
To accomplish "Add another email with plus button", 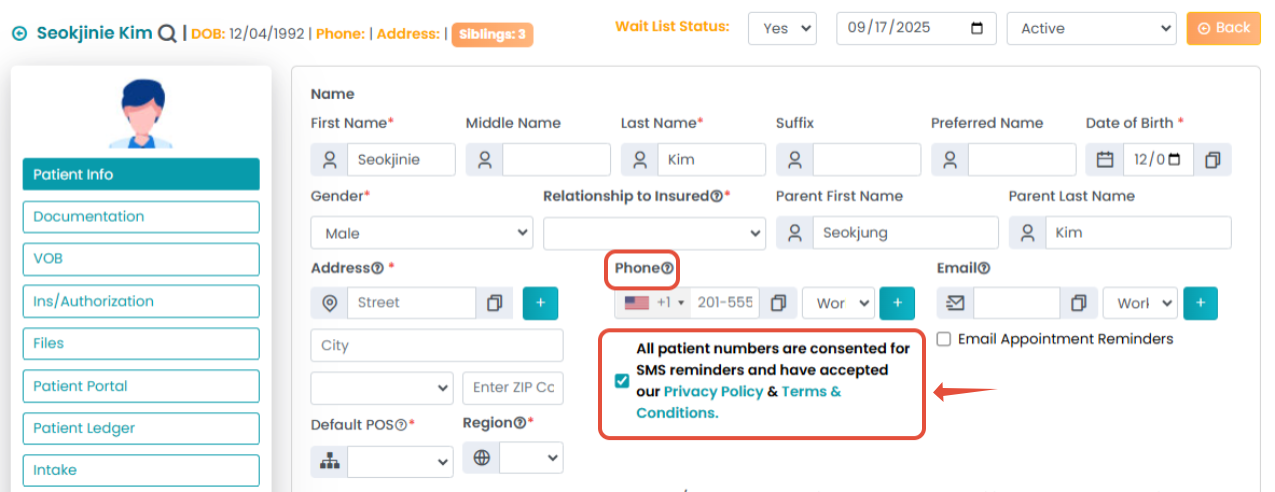I will tap(1200, 303).
